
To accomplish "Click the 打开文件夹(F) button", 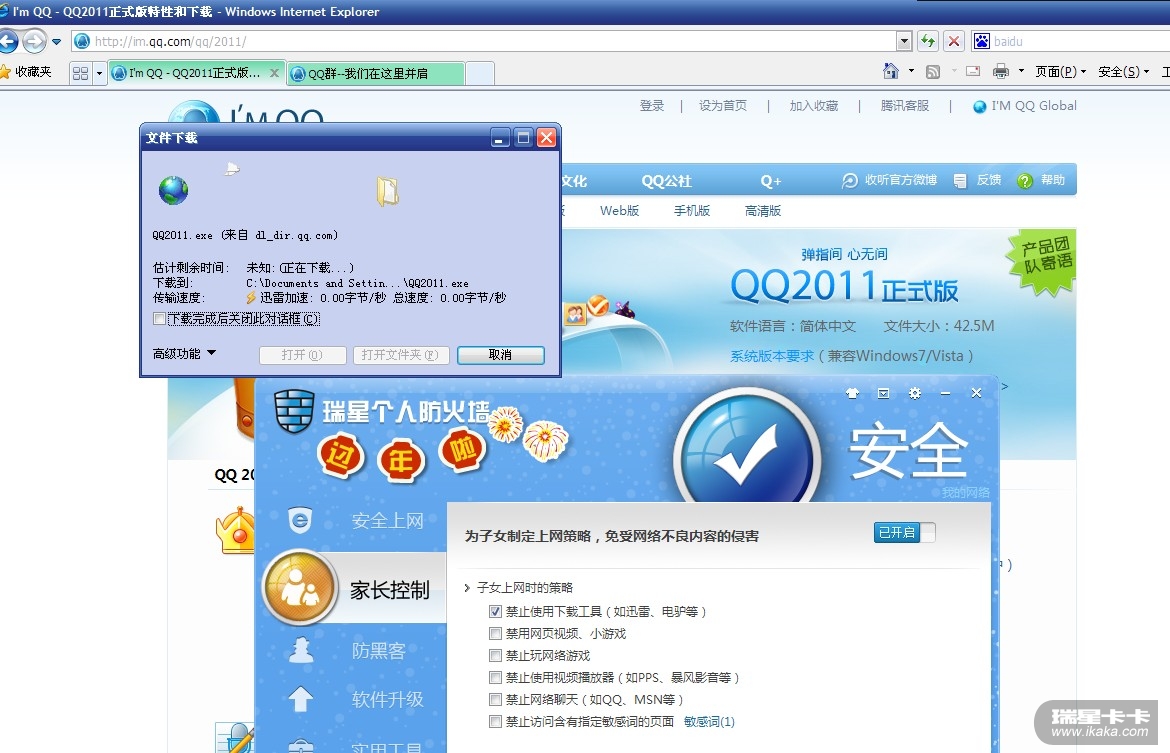I will [401, 355].
